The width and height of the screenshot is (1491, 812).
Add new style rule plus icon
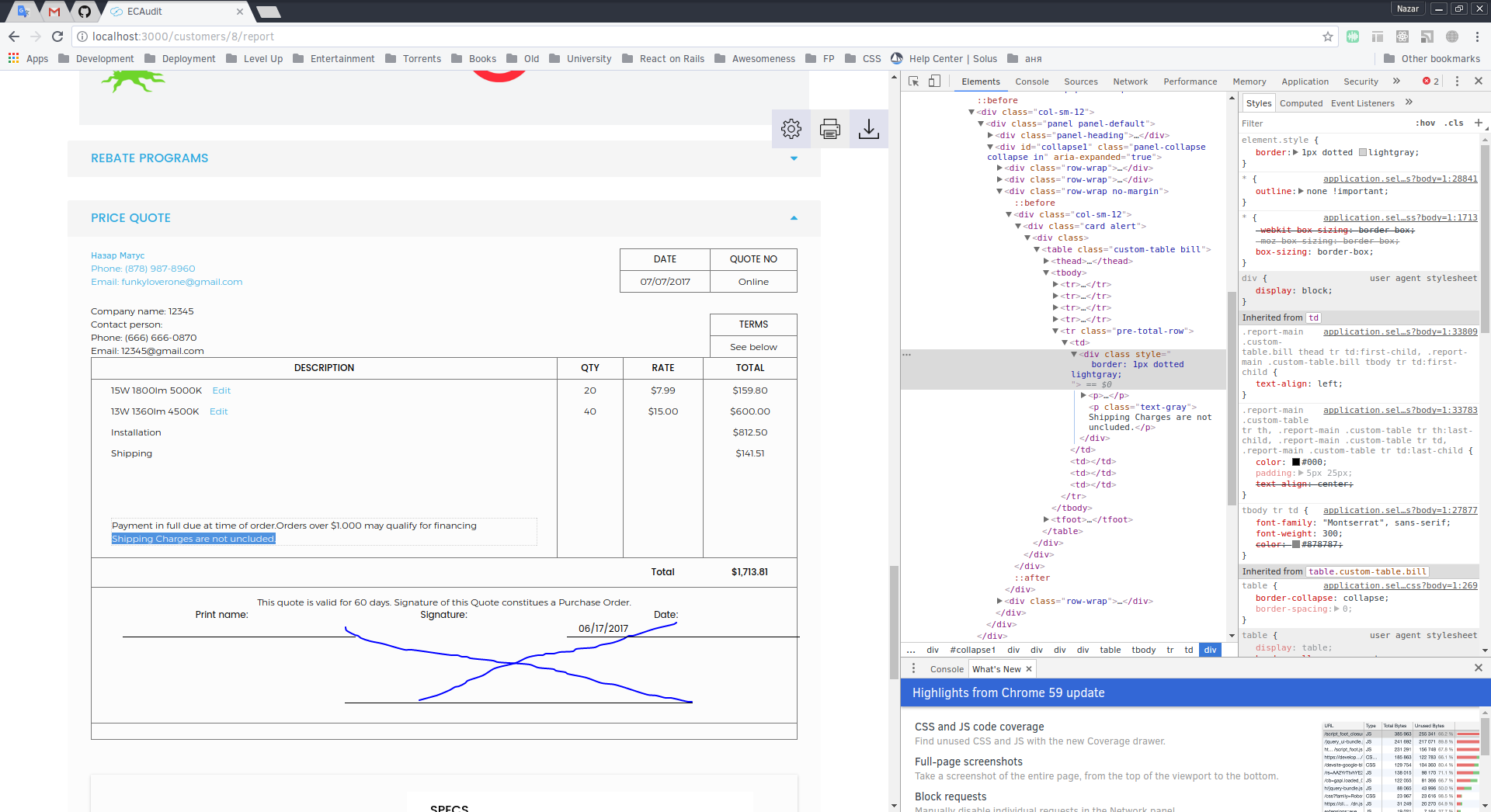click(1479, 123)
